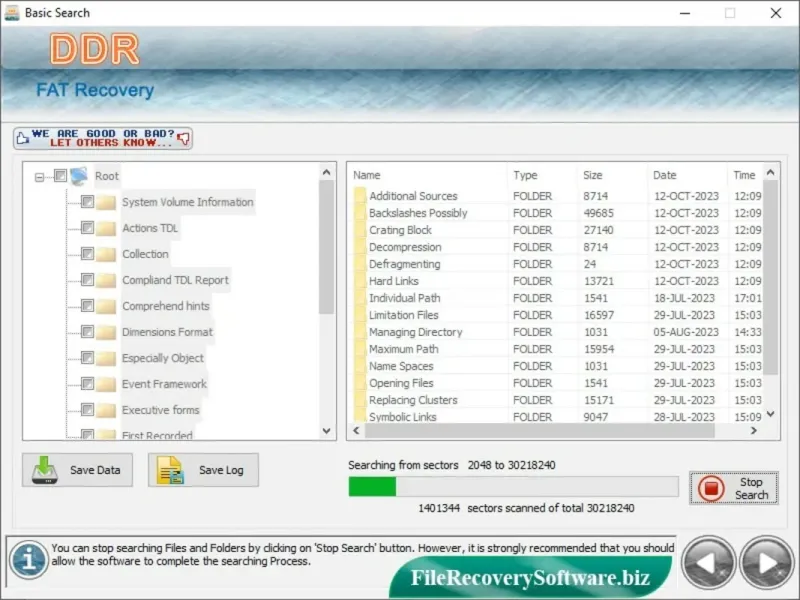Click folder icon of Backslashes Possibly row

[360, 213]
